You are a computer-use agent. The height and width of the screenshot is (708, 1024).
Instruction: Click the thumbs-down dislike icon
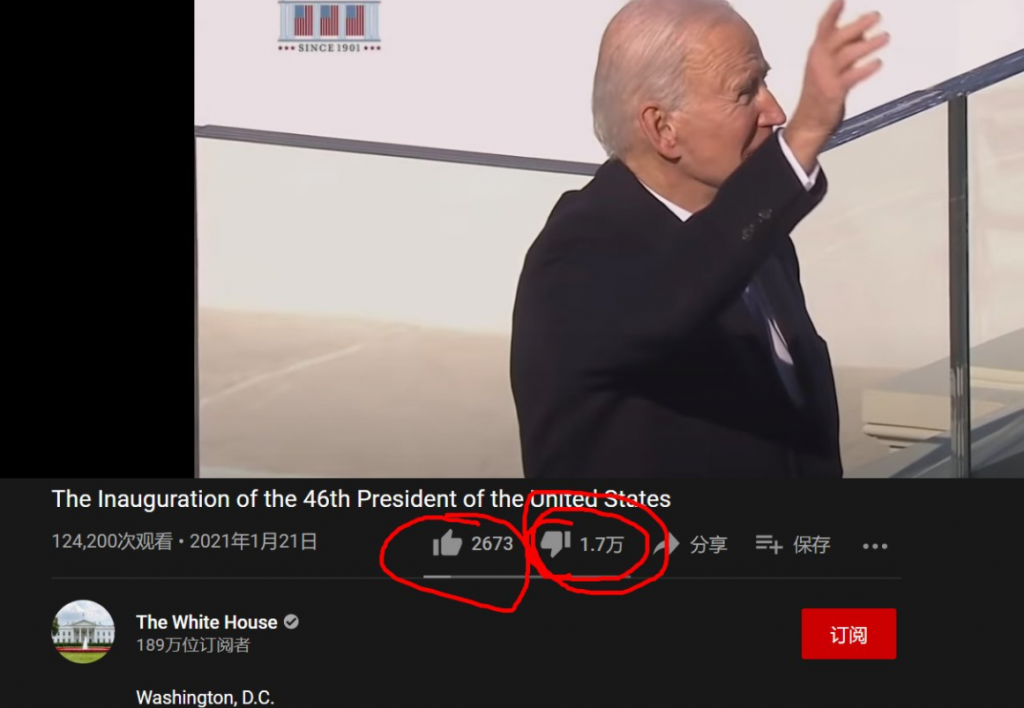(x=556, y=544)
